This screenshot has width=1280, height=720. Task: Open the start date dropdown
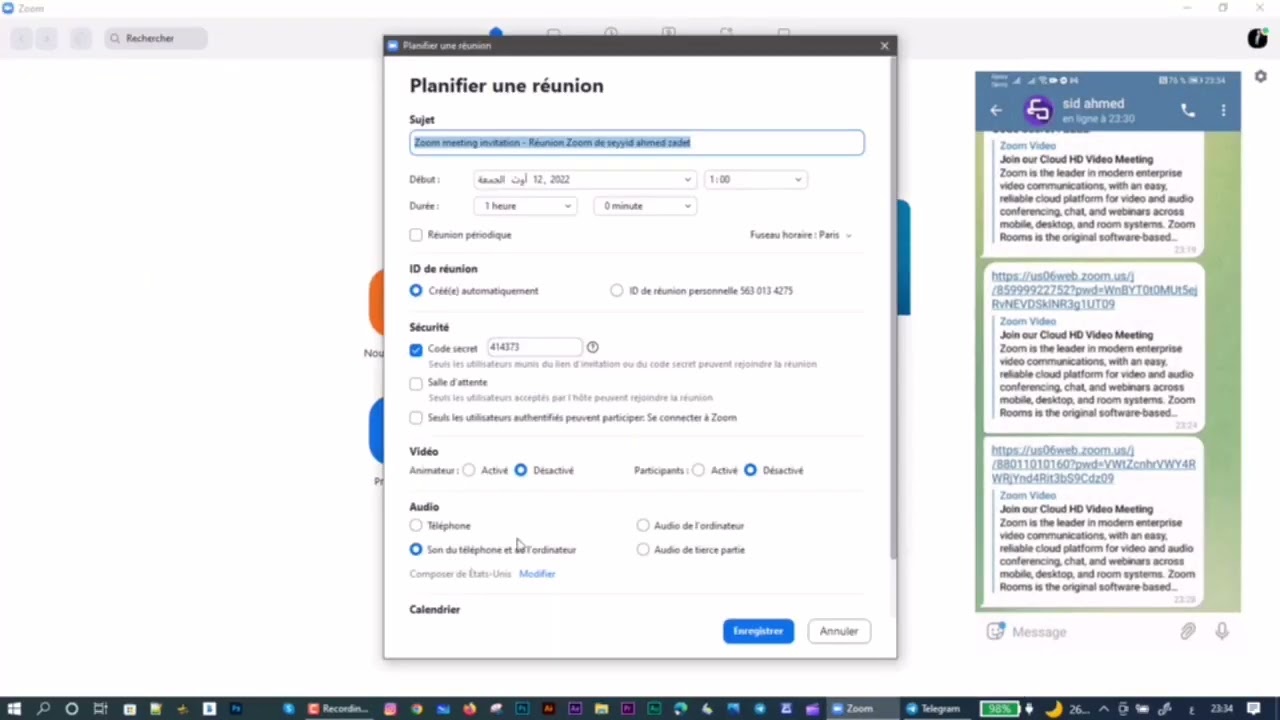585,180
